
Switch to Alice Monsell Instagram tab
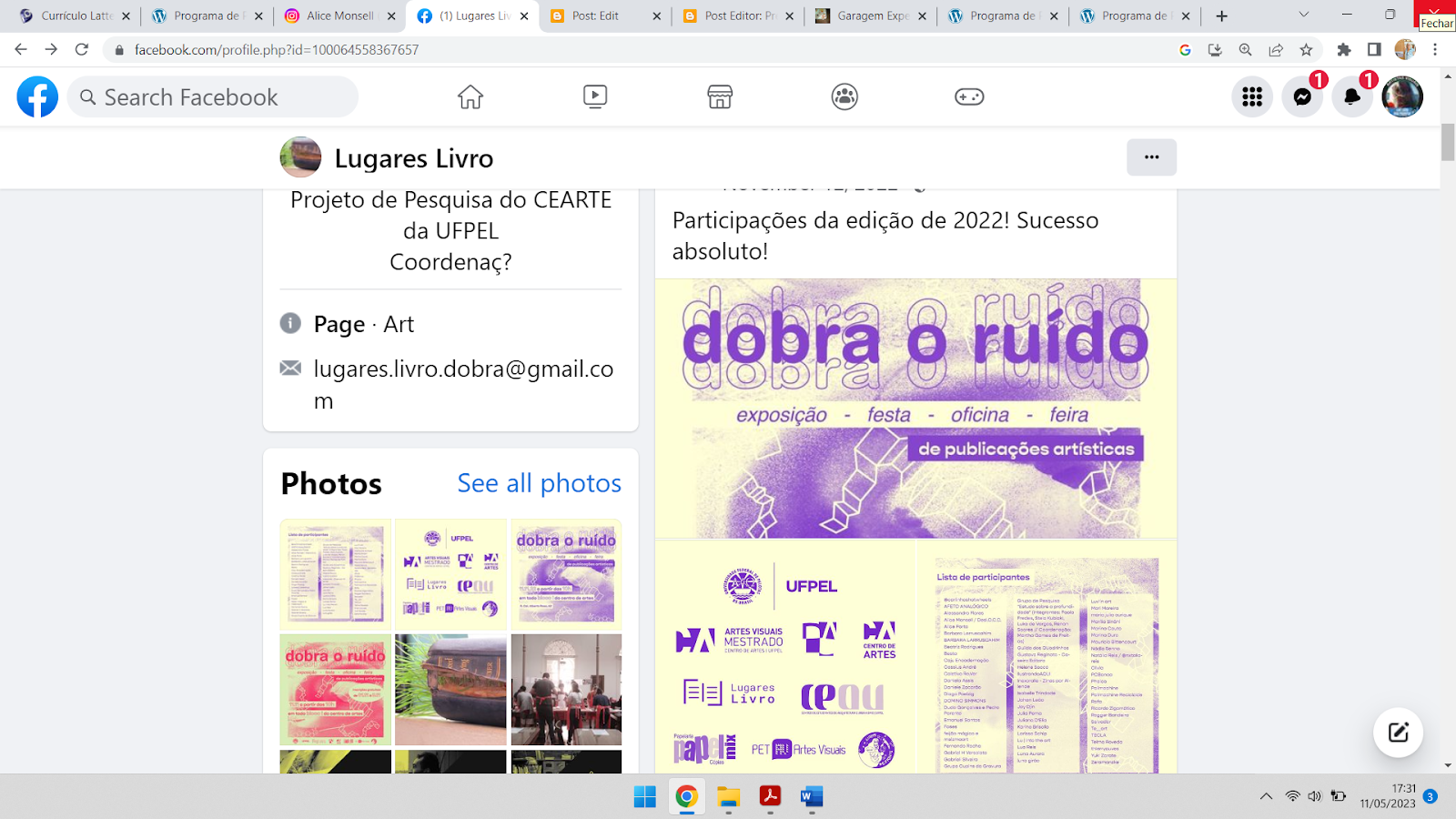[339, 15]
